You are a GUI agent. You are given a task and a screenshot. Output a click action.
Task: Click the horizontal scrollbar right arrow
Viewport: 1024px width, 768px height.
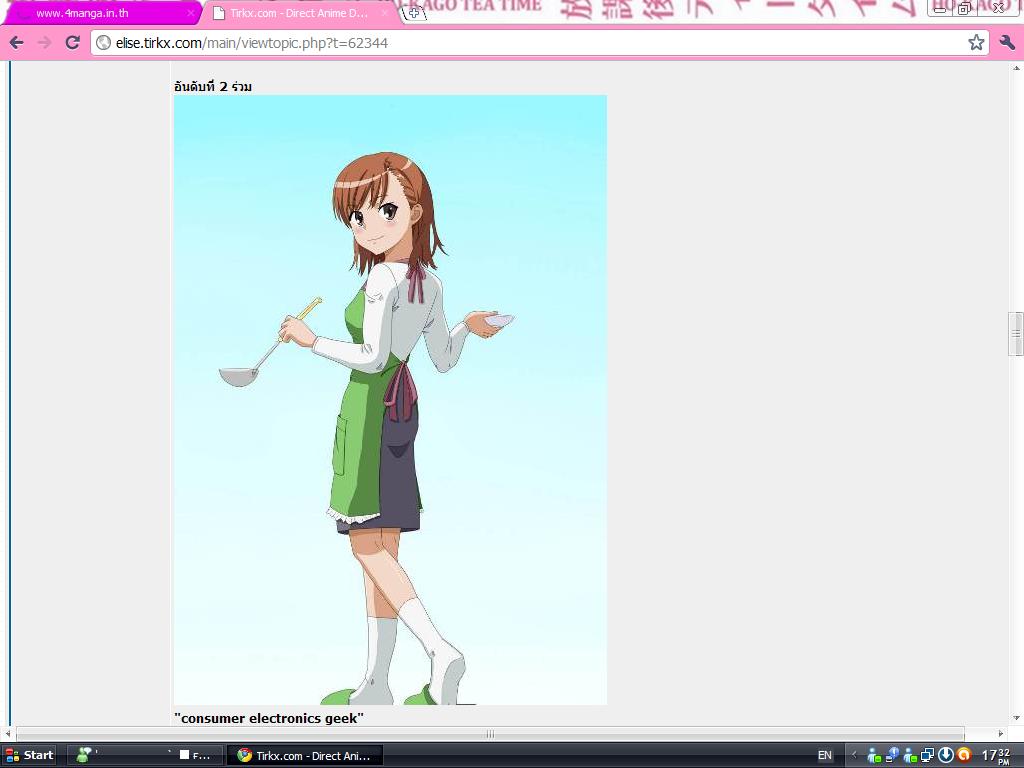point(1000,734)
